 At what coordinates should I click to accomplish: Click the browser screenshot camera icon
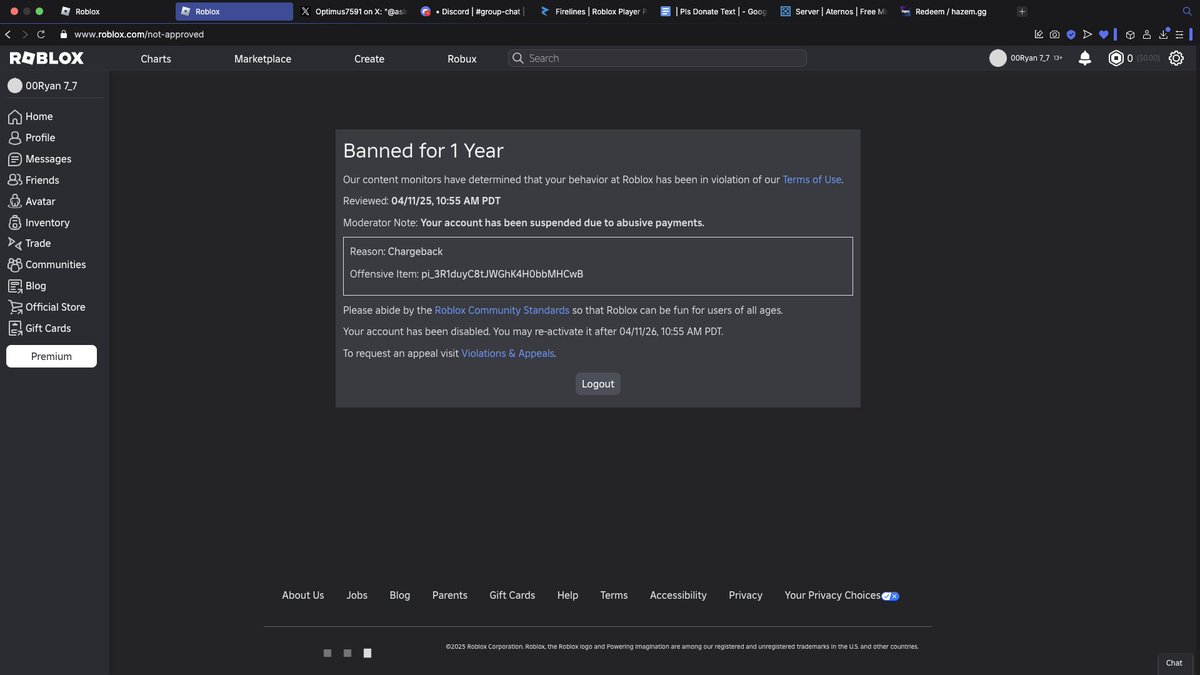coord(1055,34)
